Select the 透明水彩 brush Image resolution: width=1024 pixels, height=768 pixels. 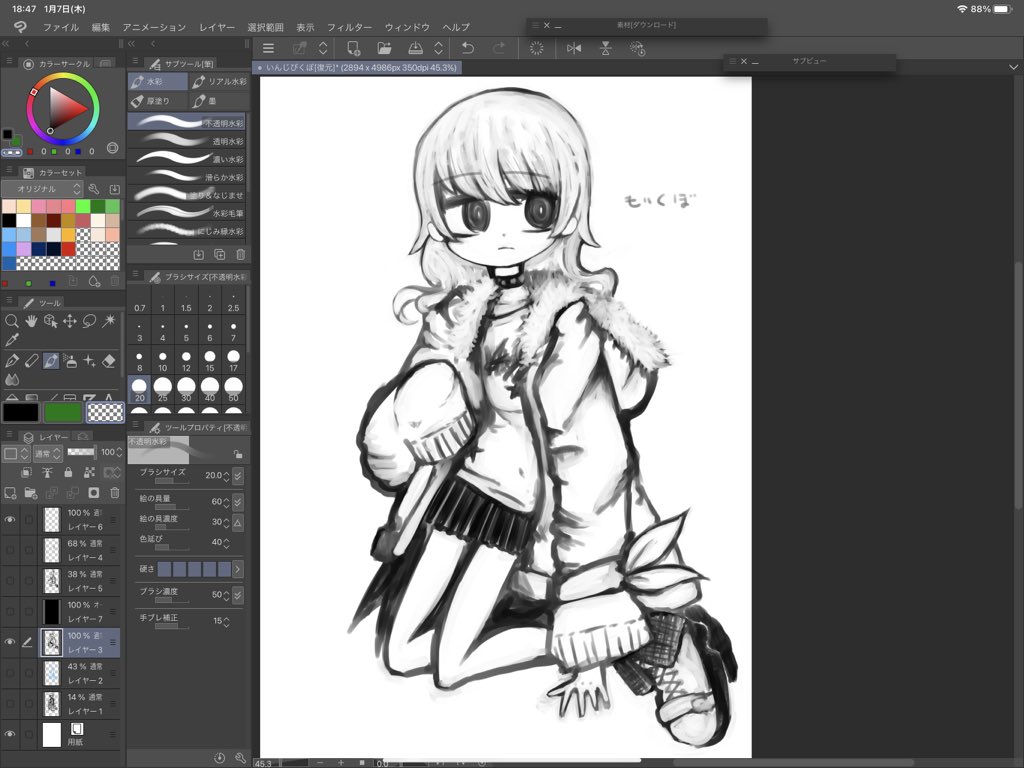click(x=187, y=140)
